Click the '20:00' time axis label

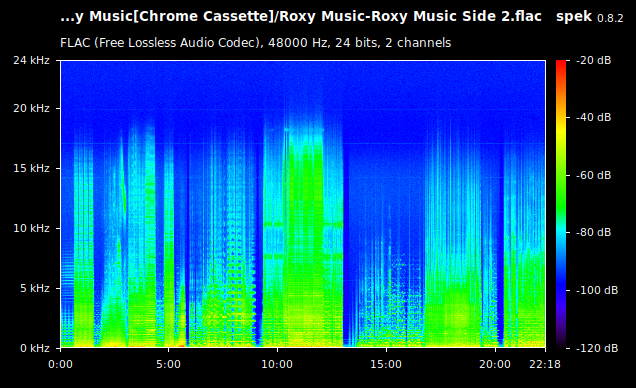point(495,364)
